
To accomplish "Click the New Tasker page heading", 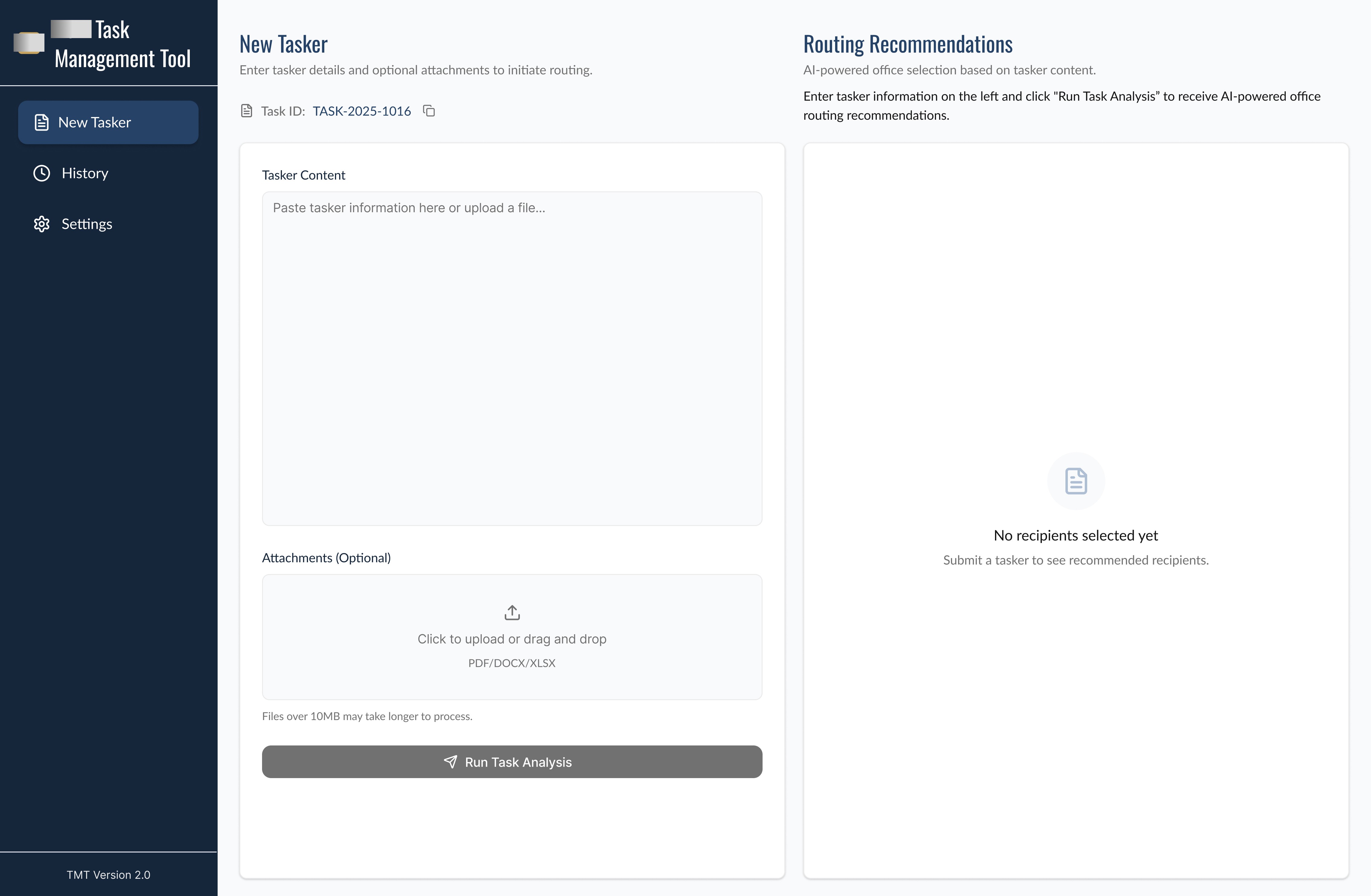I will click(x=283, y=43).
